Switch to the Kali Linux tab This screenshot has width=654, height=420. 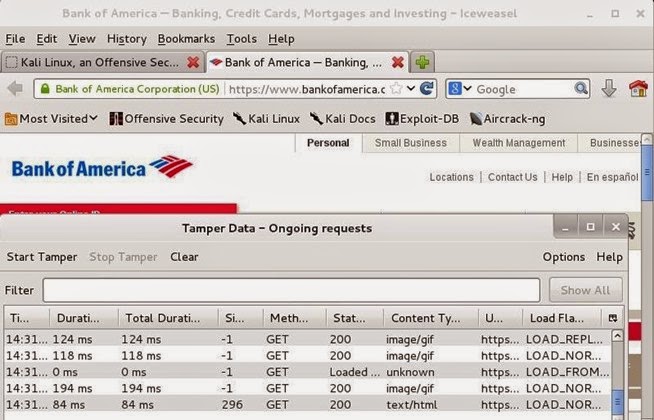pos(102,63)
